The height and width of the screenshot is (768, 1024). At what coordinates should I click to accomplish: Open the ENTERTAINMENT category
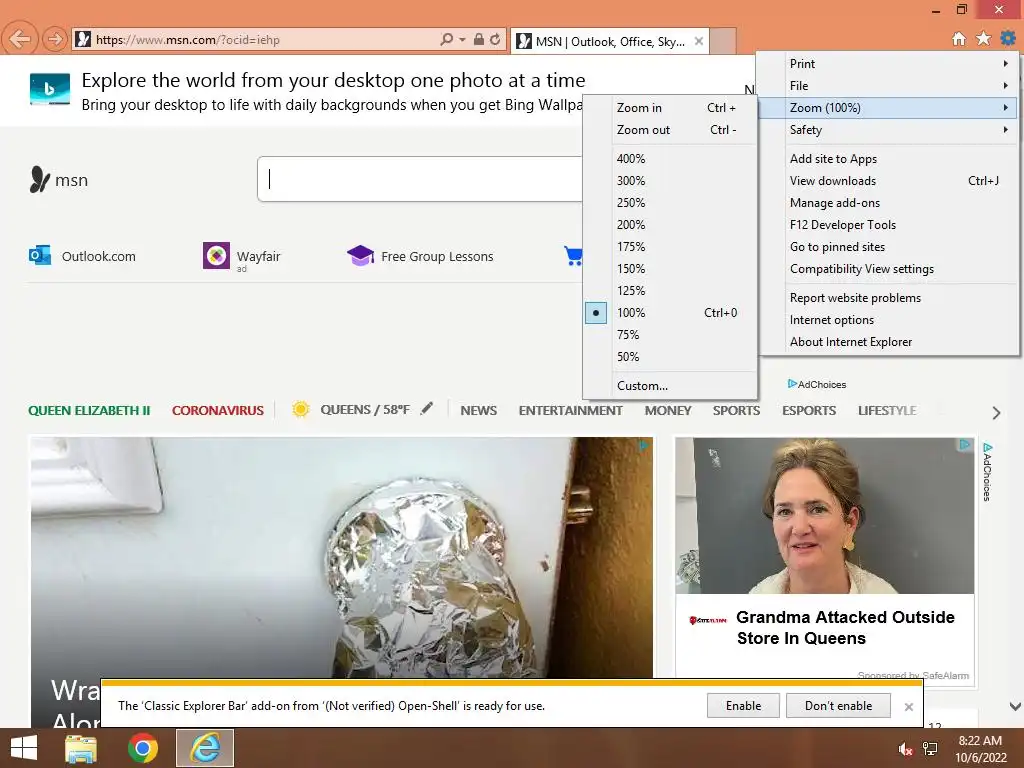[571, 411]
